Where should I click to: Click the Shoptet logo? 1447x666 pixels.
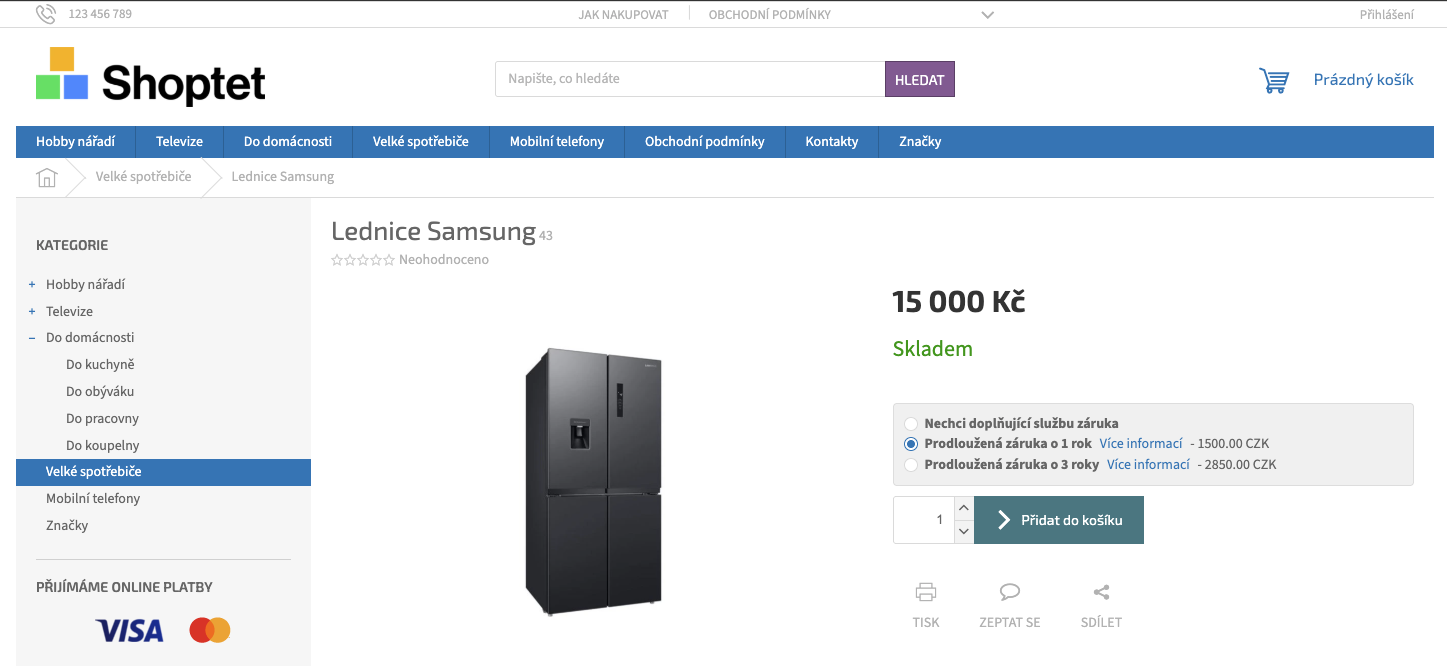pos(151,77)
